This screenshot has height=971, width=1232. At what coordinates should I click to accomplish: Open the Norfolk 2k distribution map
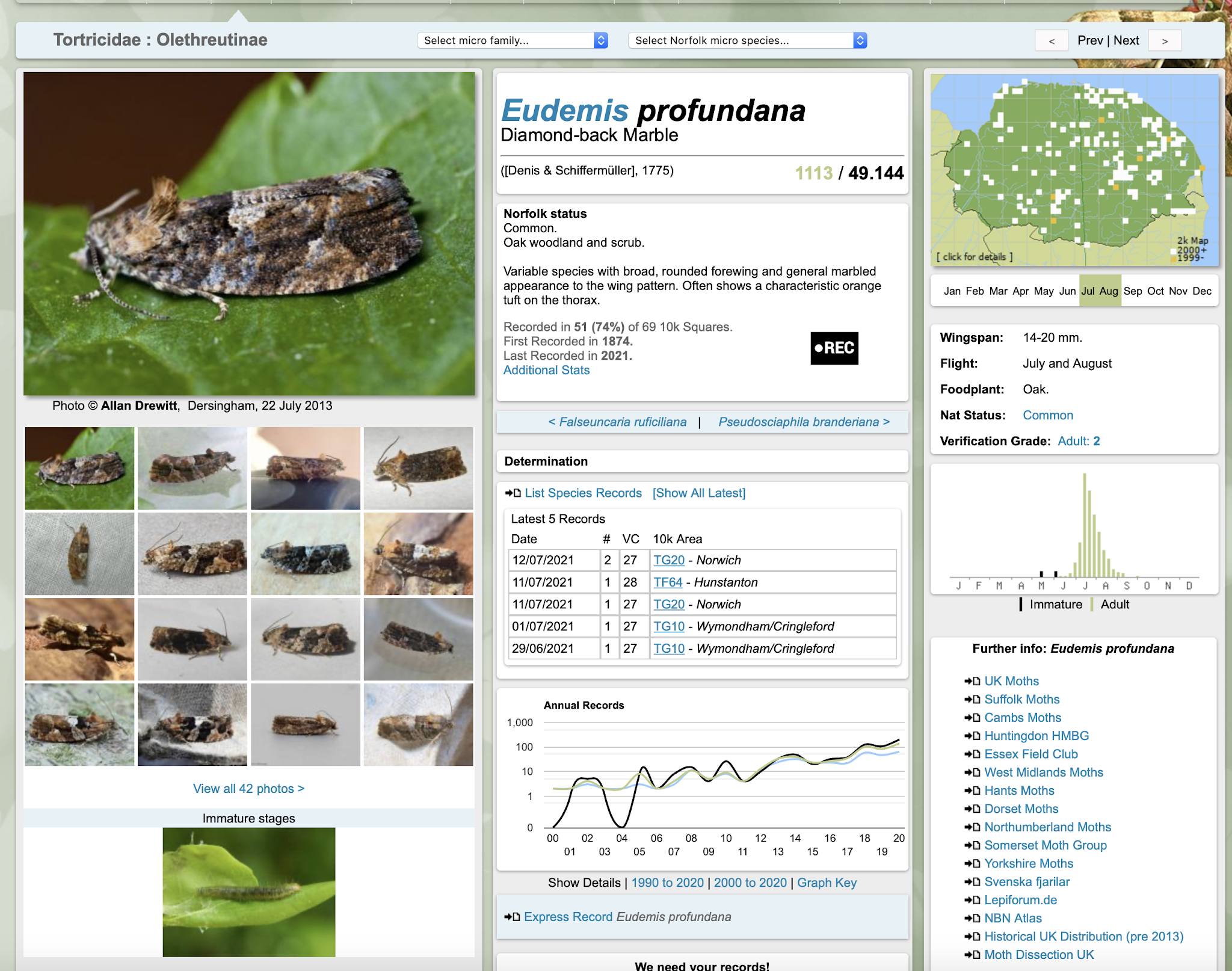click(x=1074, y=170)
